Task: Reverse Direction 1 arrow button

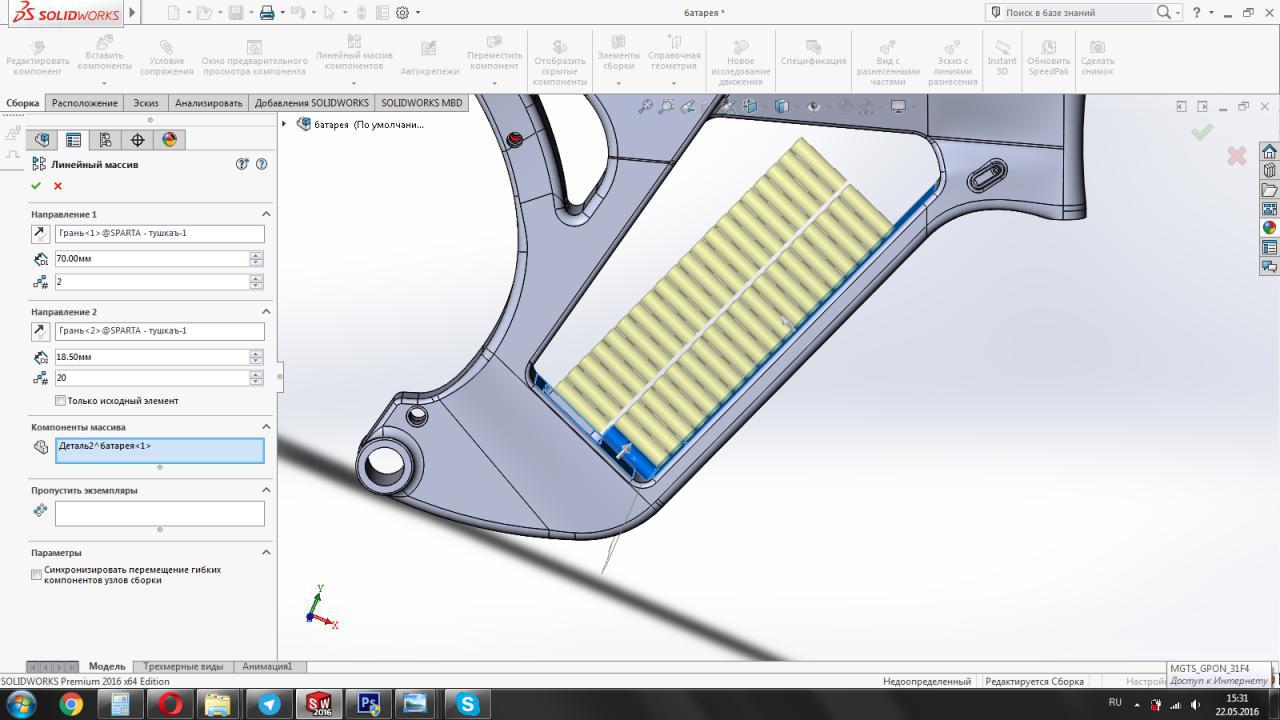Action: (x=40, y=234)
